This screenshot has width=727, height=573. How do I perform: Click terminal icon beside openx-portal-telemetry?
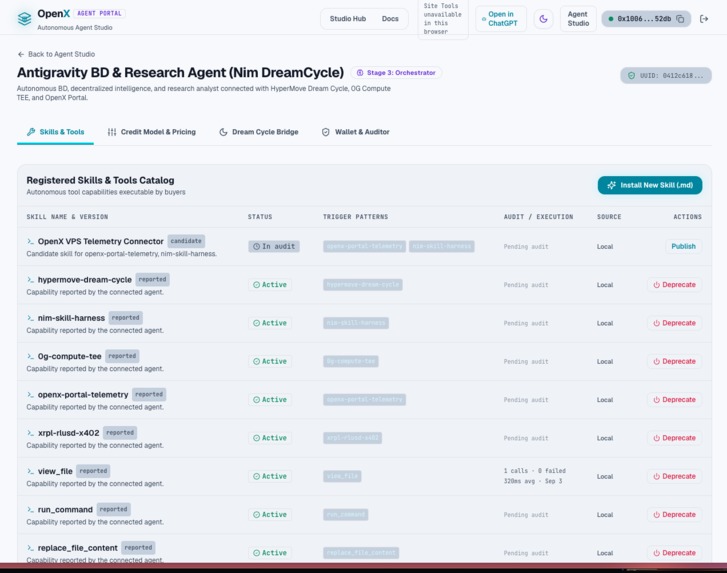tap(30, 395)
